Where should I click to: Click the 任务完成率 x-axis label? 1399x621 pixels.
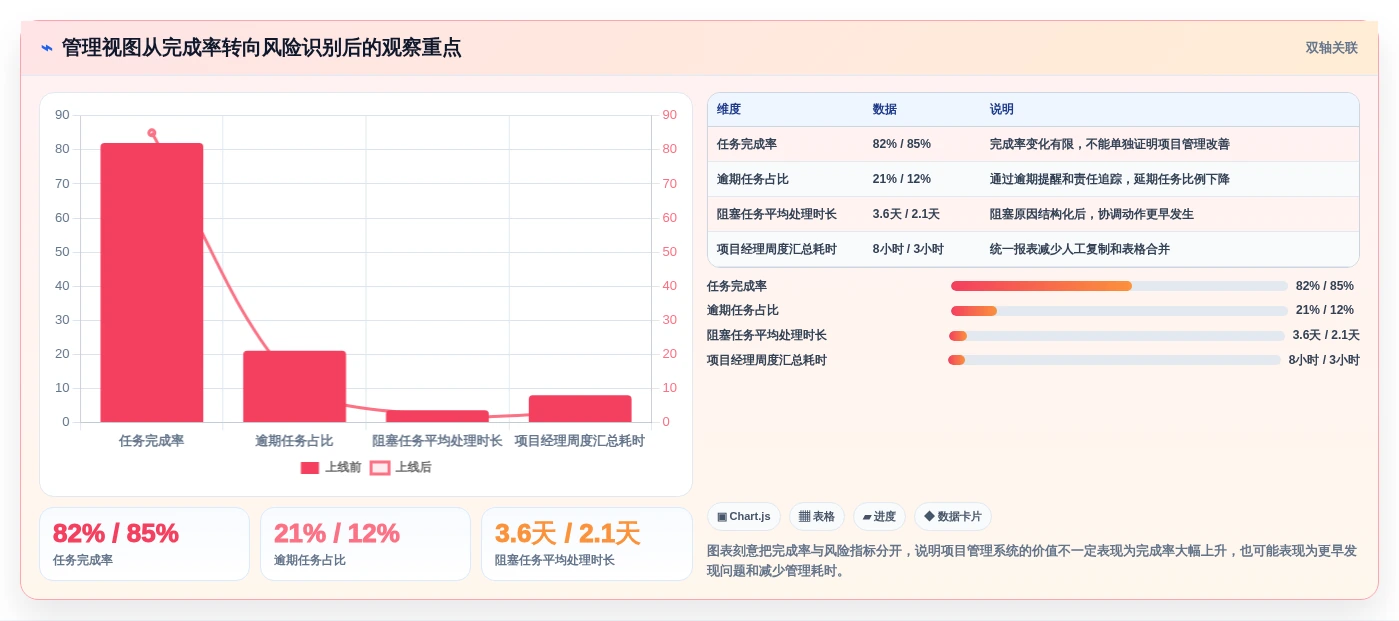click(x=152, y=440)
